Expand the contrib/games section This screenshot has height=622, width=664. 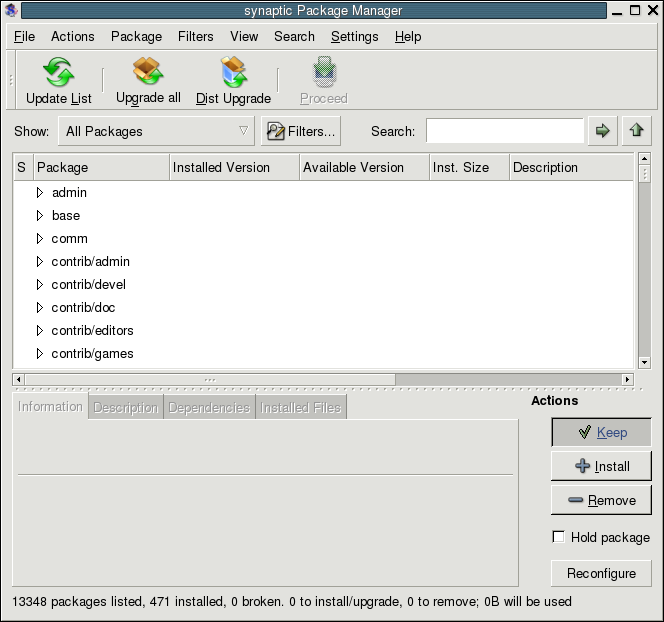pos(40,354)
